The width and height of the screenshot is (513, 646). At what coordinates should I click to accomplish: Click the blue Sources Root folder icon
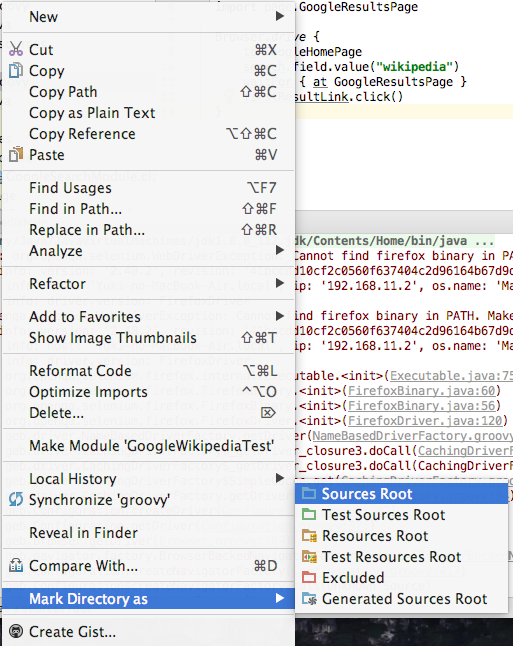coord(309,493)
